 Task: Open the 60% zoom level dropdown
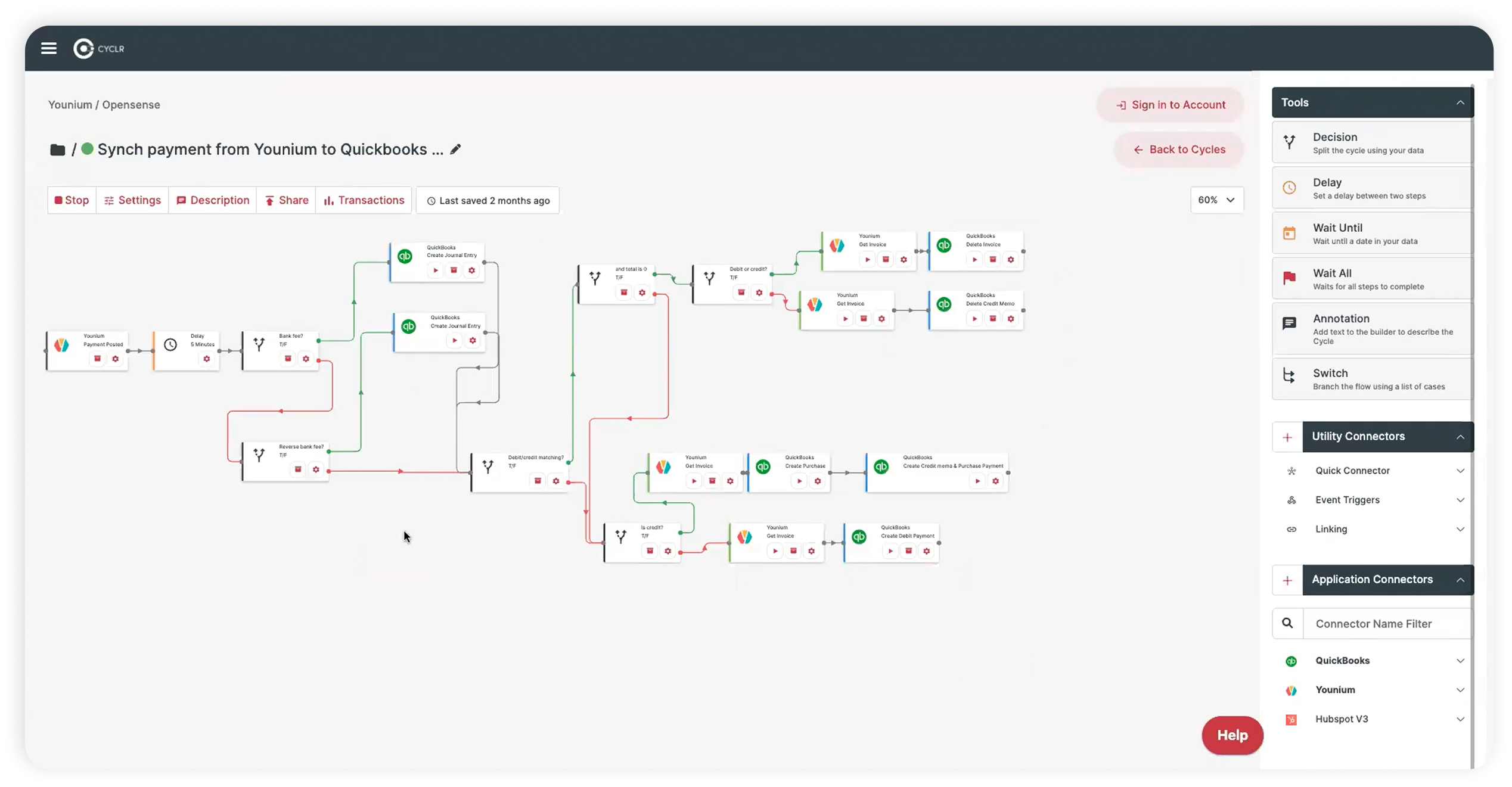[x=1216, y=200]
